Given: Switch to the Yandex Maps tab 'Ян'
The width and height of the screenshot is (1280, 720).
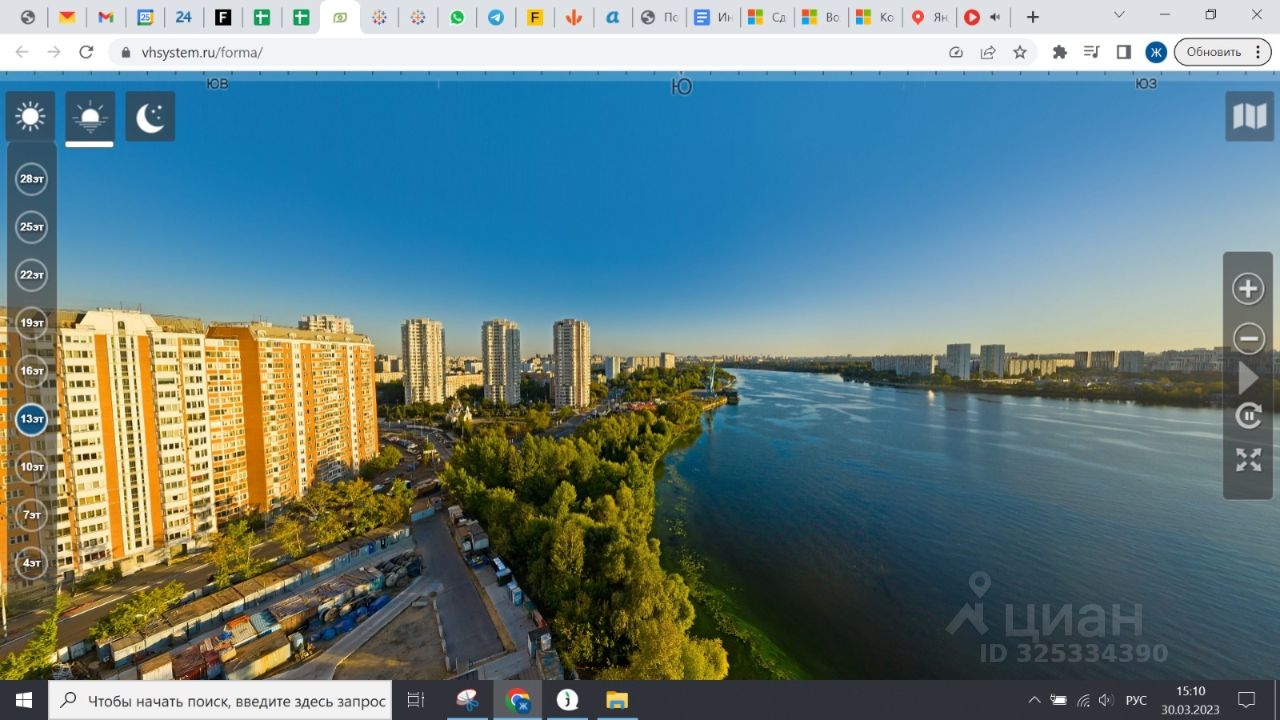Looking at the screenshot, I should pyautogui.click(x=930, y=17).
